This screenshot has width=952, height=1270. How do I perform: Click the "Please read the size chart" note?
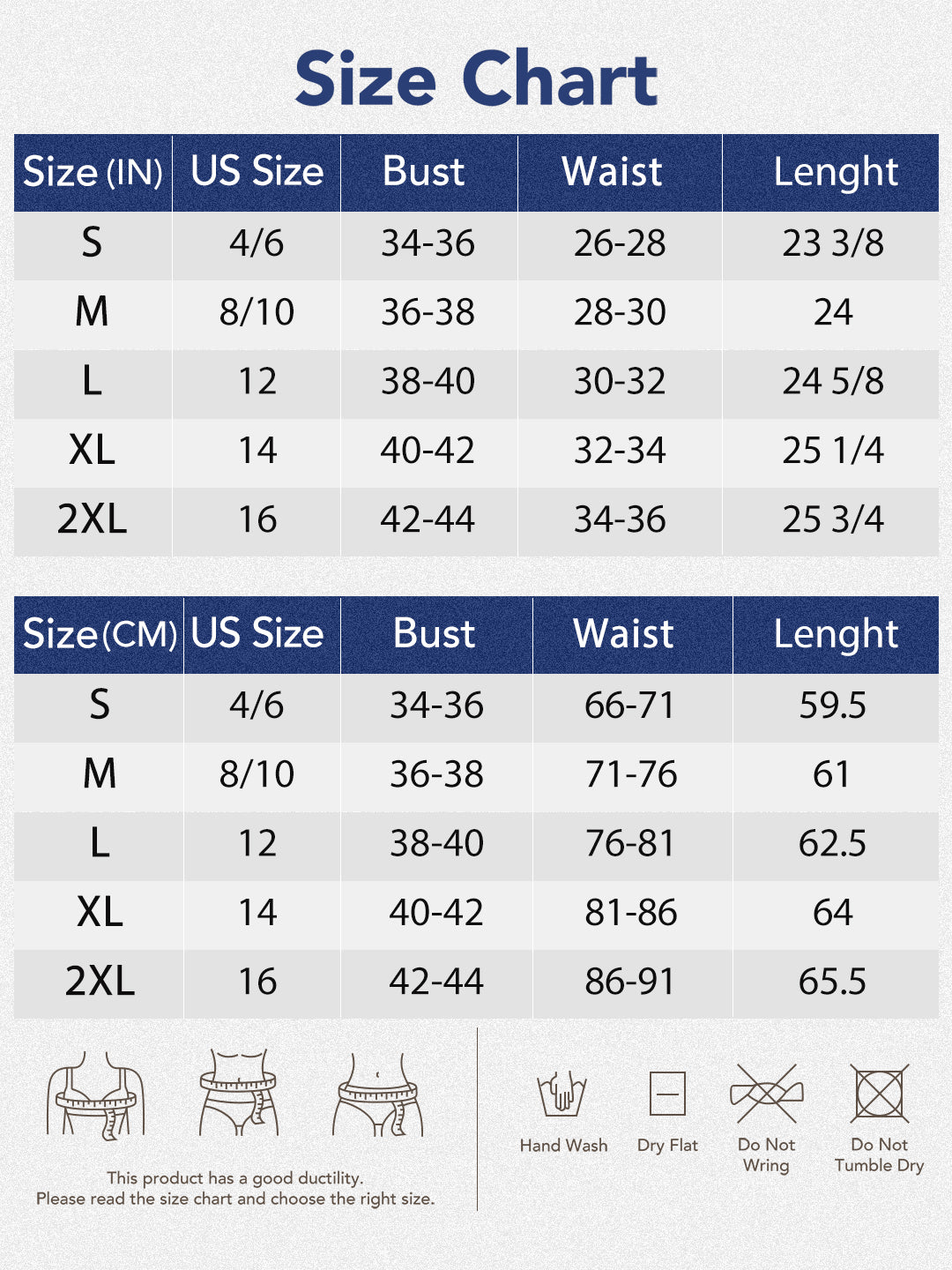pyautogui.click(x=235, y=1199)
